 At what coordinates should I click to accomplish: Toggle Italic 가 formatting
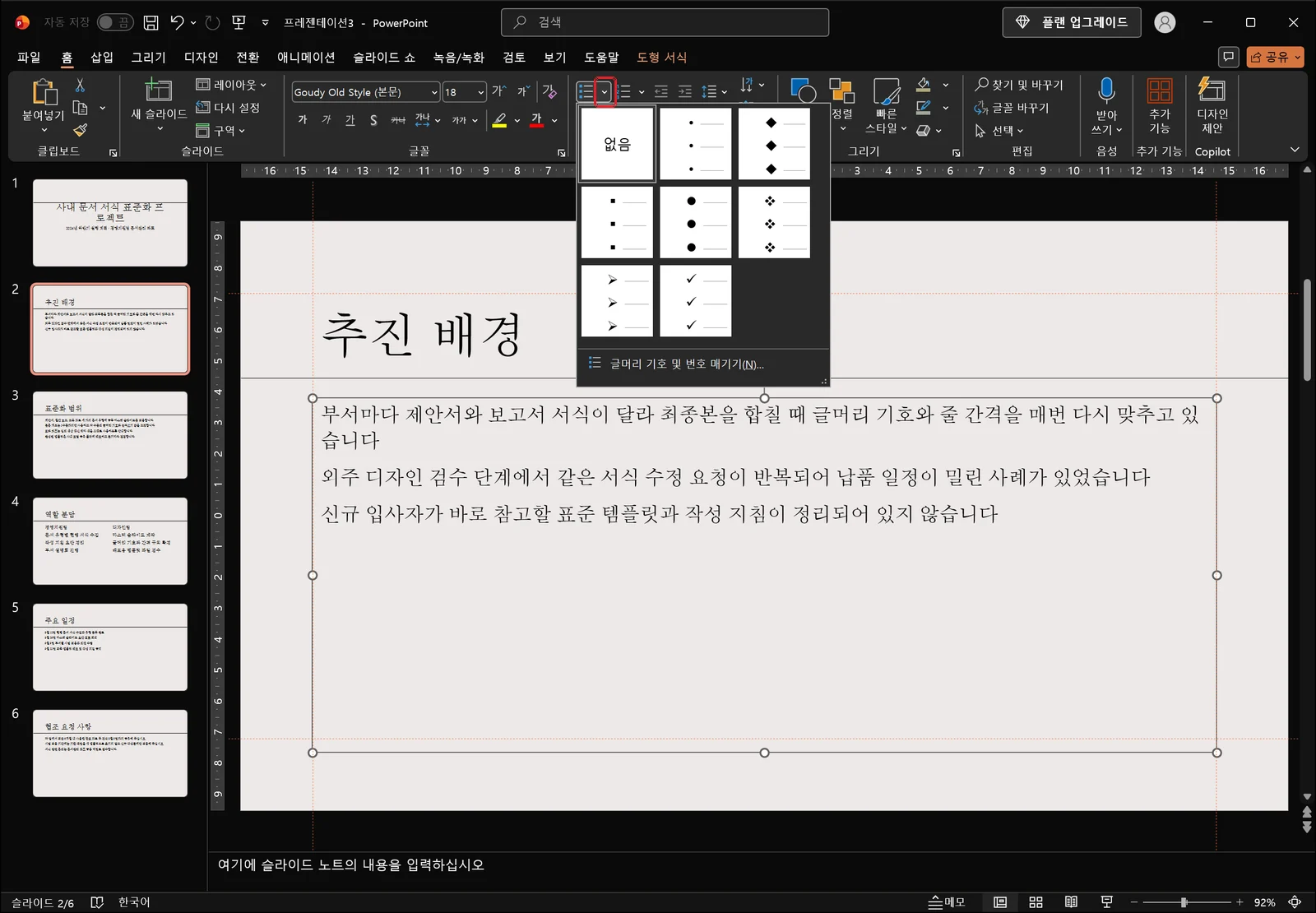tap(327, 120)
